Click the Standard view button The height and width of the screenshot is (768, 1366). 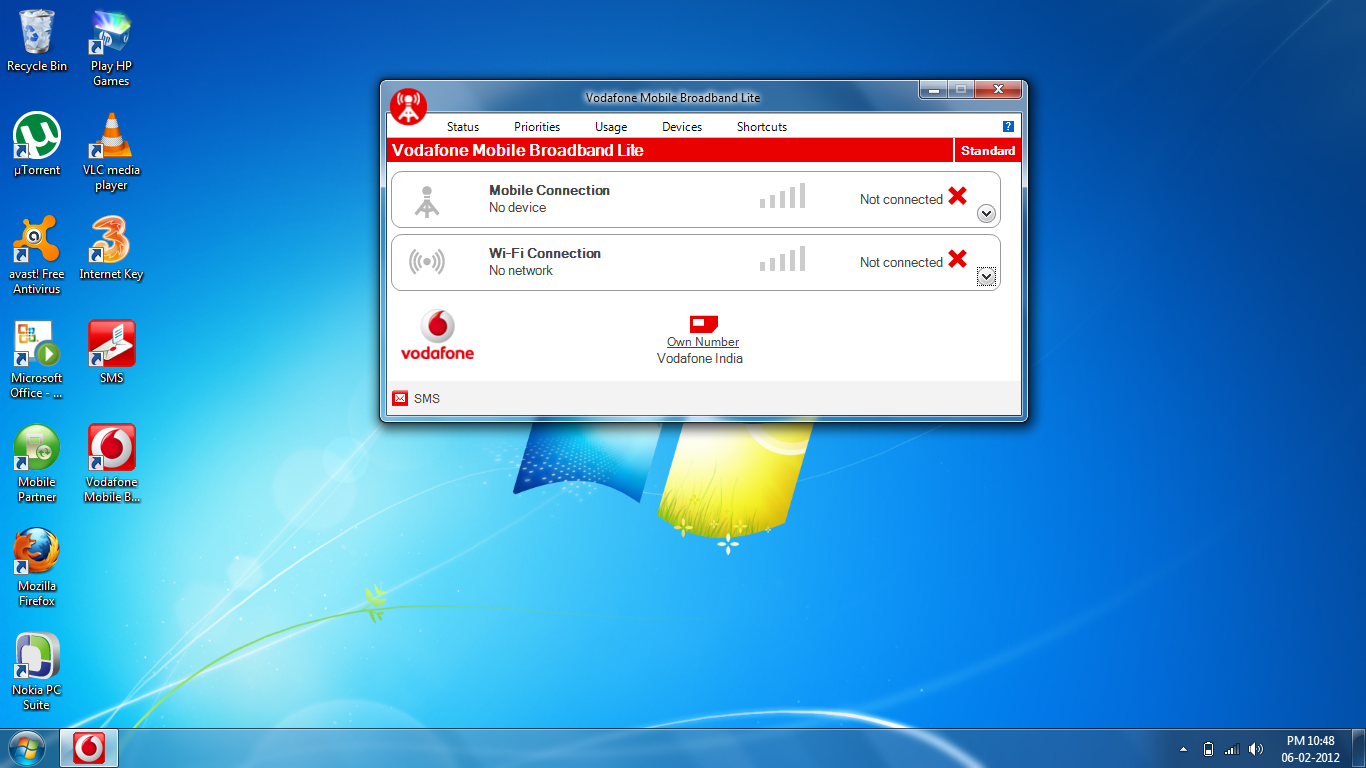[x=988, y=151]
